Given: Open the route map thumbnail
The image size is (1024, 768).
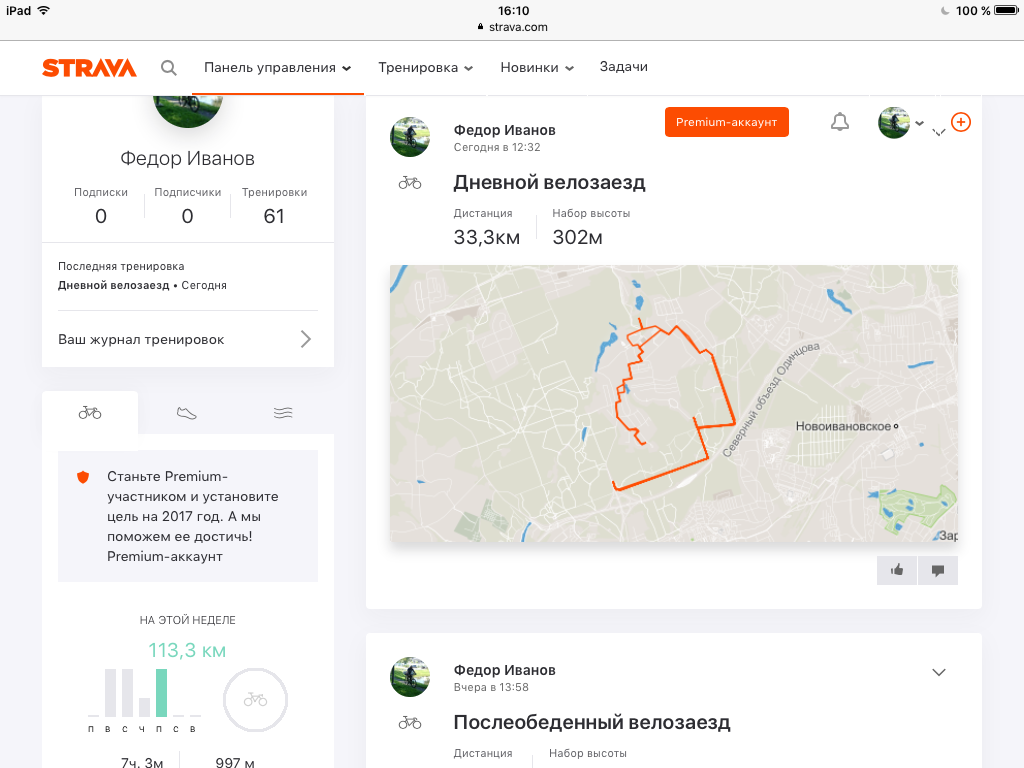Looking at the screenshot, I should point(673,404).
